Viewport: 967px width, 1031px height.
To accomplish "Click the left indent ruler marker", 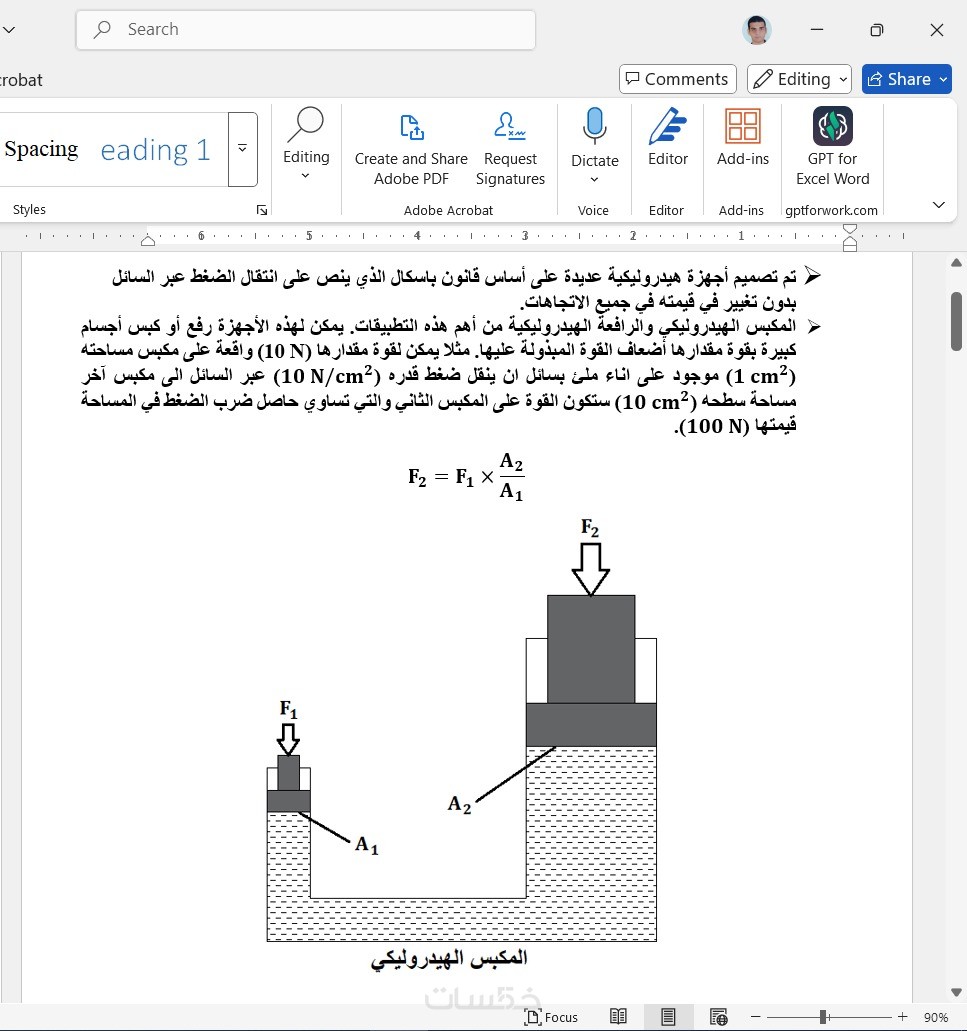I will click(x=148, y=241).
